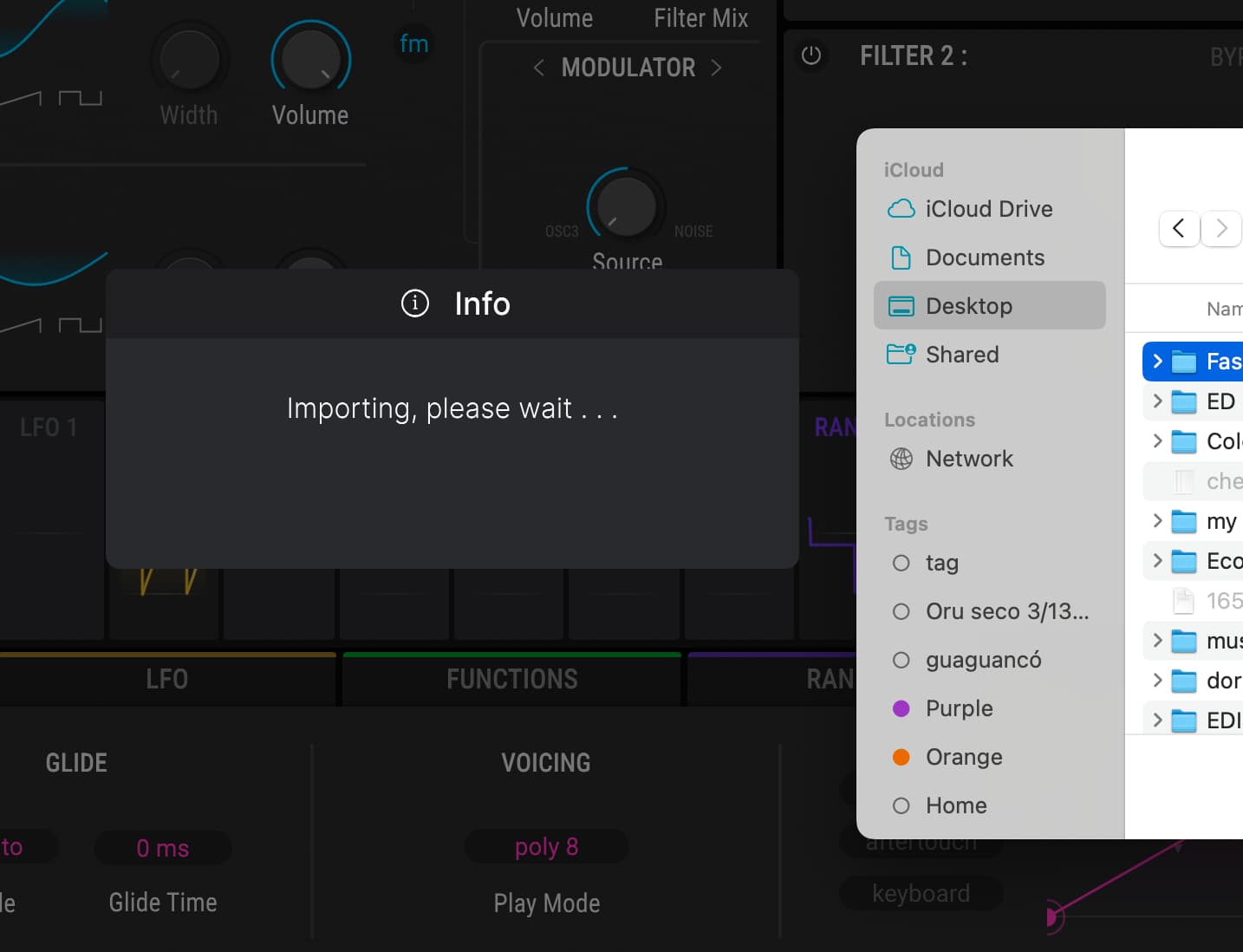Select the next modulator arrow
Image resolution: width=1243 pixels, height=952 pixels.
tap(716, 68)
